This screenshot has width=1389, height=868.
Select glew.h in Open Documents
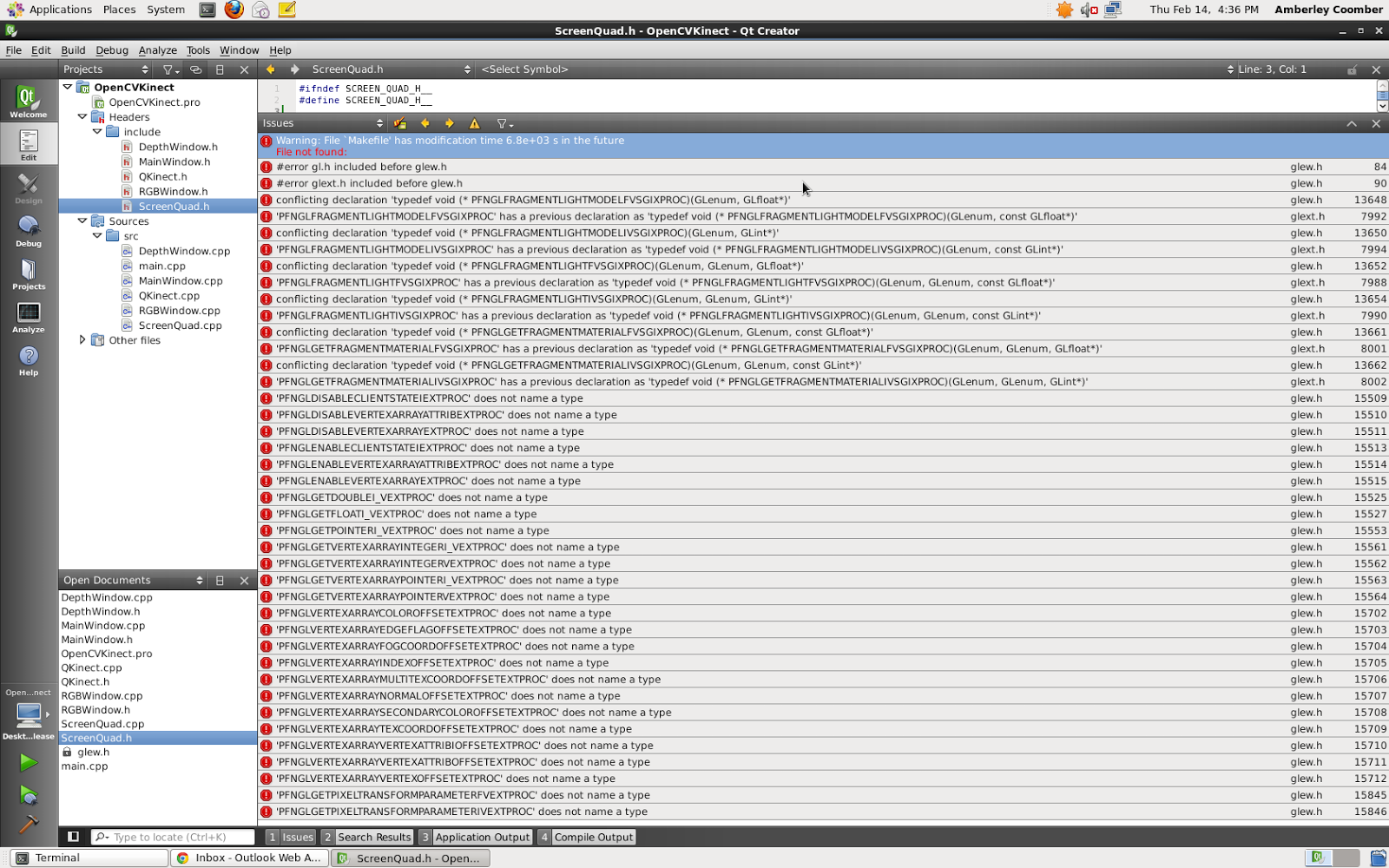93,753
